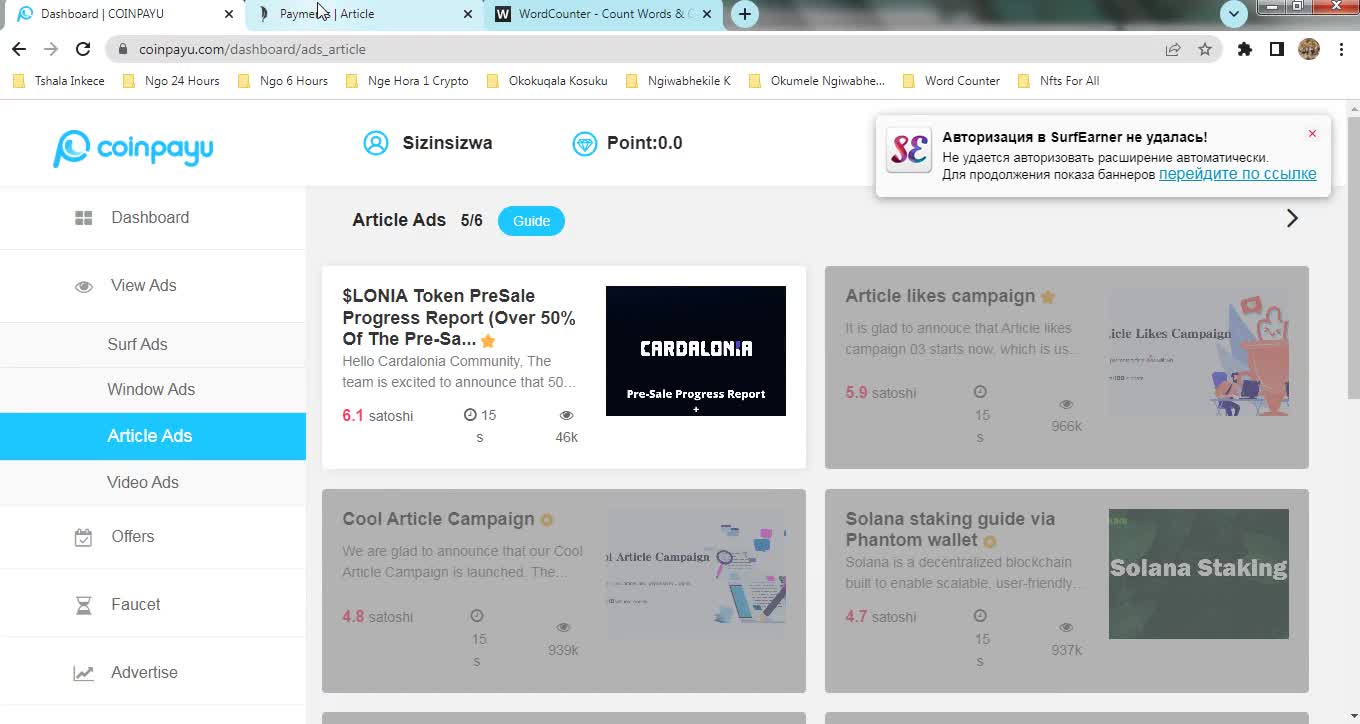
Task: Open the Nfts For All bookmark folder
Action: [x=1058, y=81]
